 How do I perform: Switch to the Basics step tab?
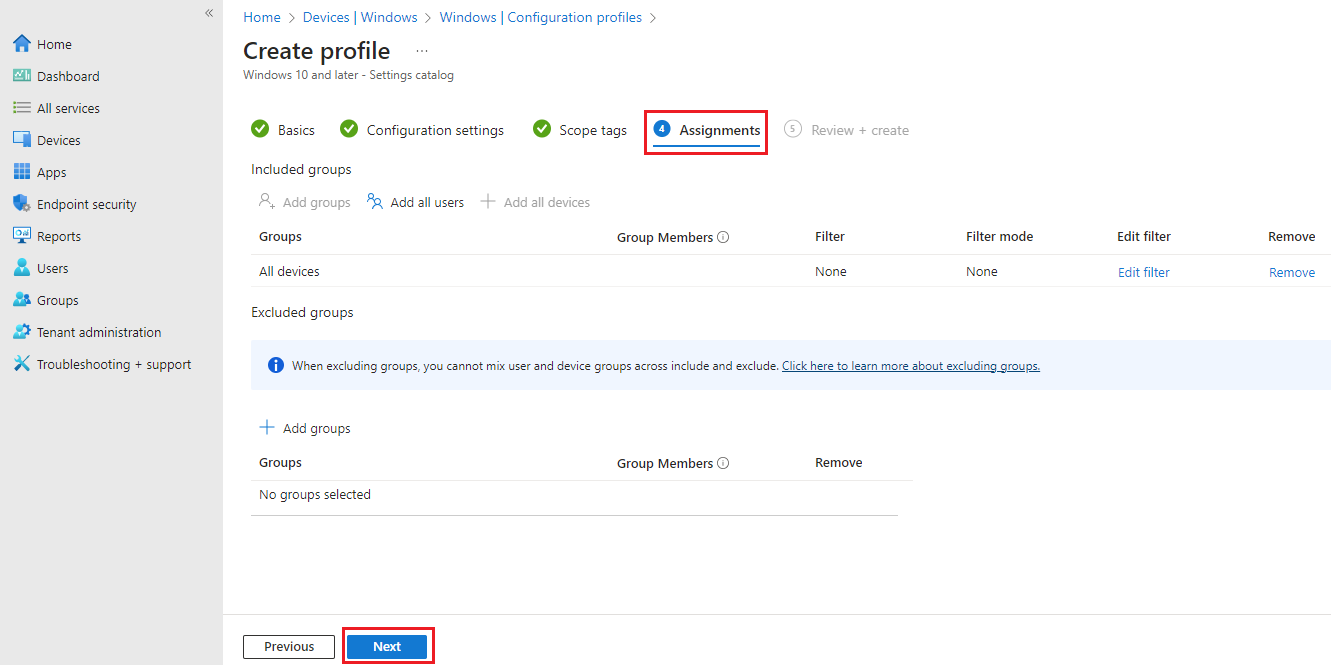point(283,130)
